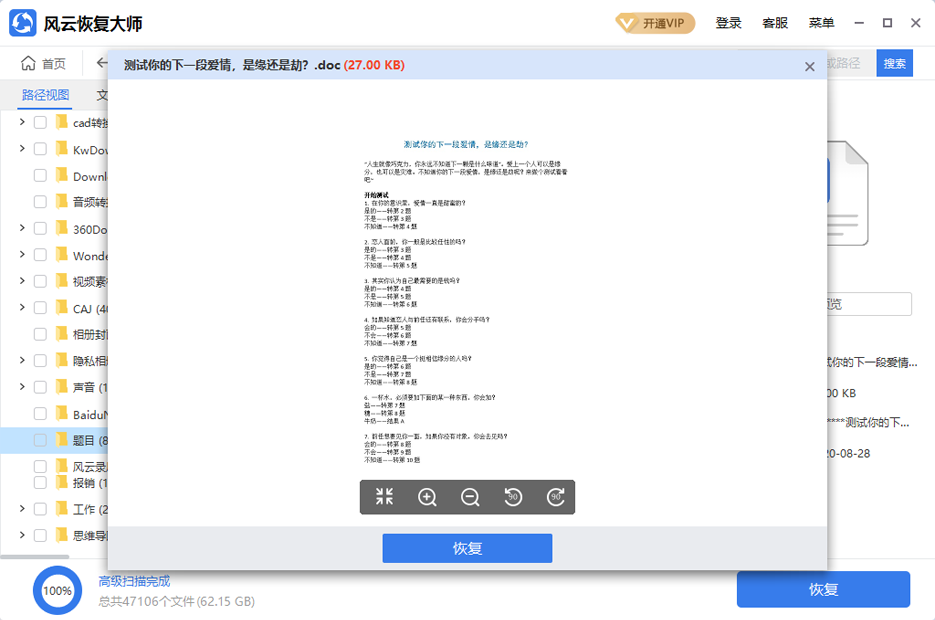Switch to the 路径视图 tab
935x620 pixels.
click(44, 95)
